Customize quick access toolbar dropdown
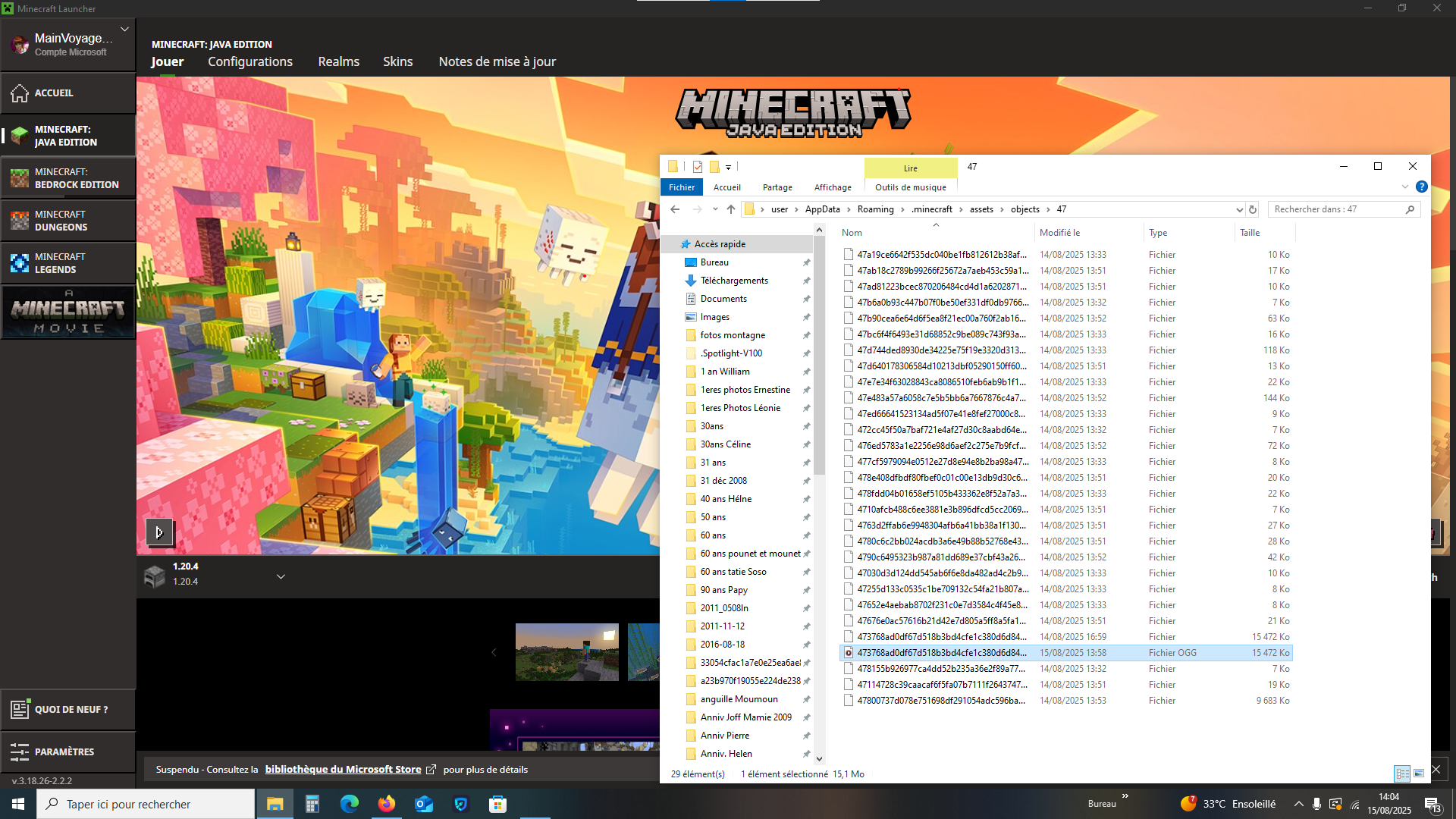 tap(728, 167)
